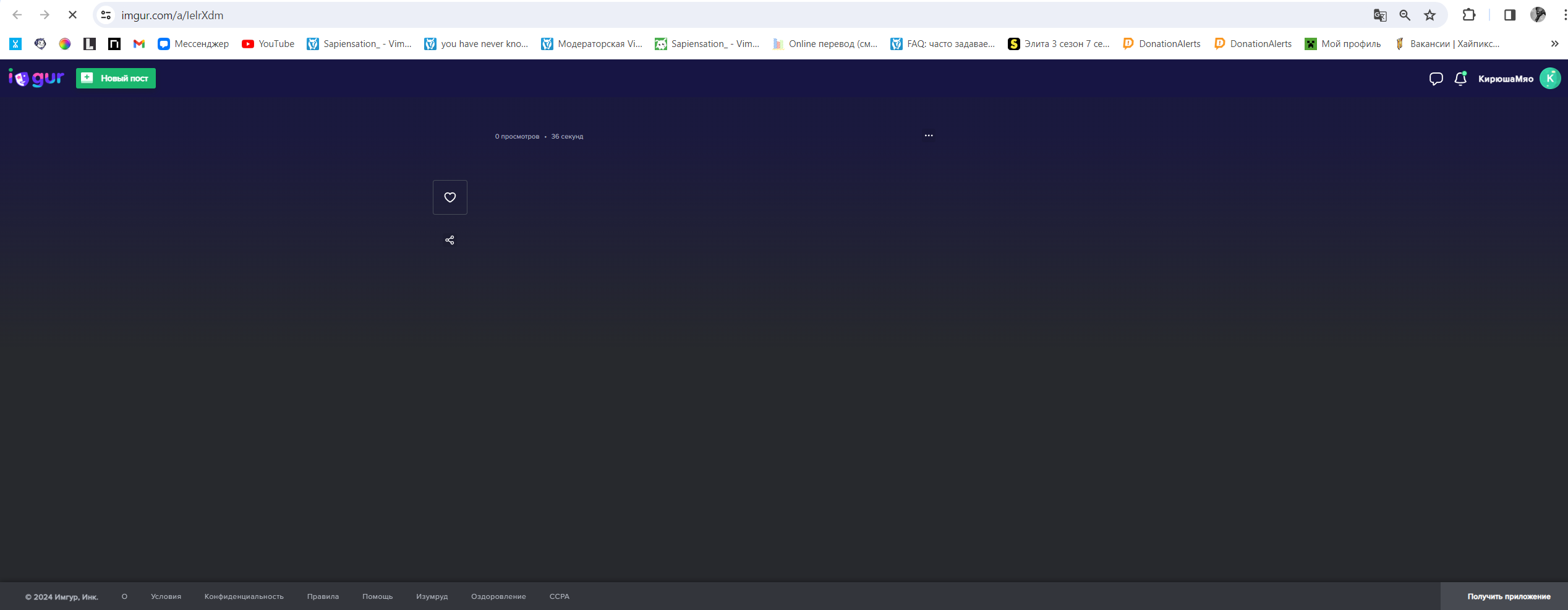Click the Imgur logo
The height and width of the screenshot is (610, 1568).
tap(36, 78)
